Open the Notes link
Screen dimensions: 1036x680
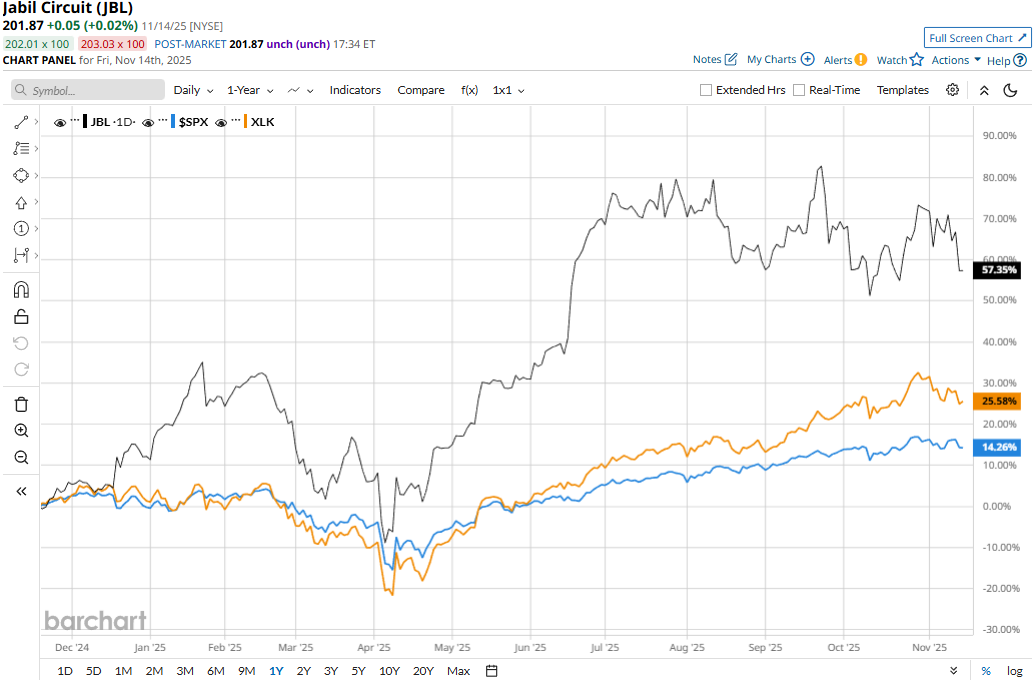(707, 59)
